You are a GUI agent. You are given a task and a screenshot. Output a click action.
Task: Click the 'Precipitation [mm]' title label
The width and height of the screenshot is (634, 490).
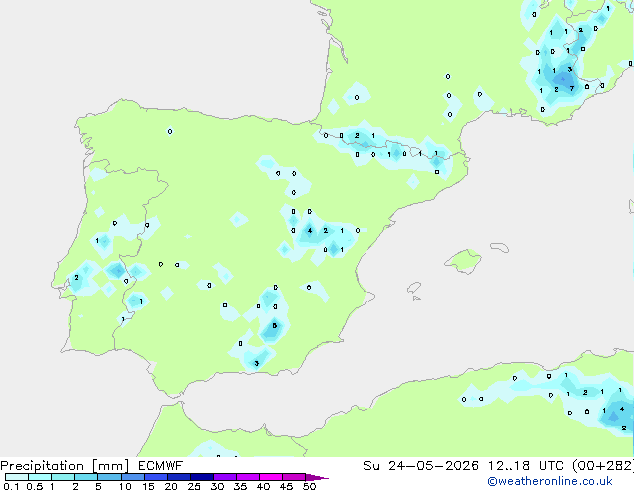coord(65,466)
